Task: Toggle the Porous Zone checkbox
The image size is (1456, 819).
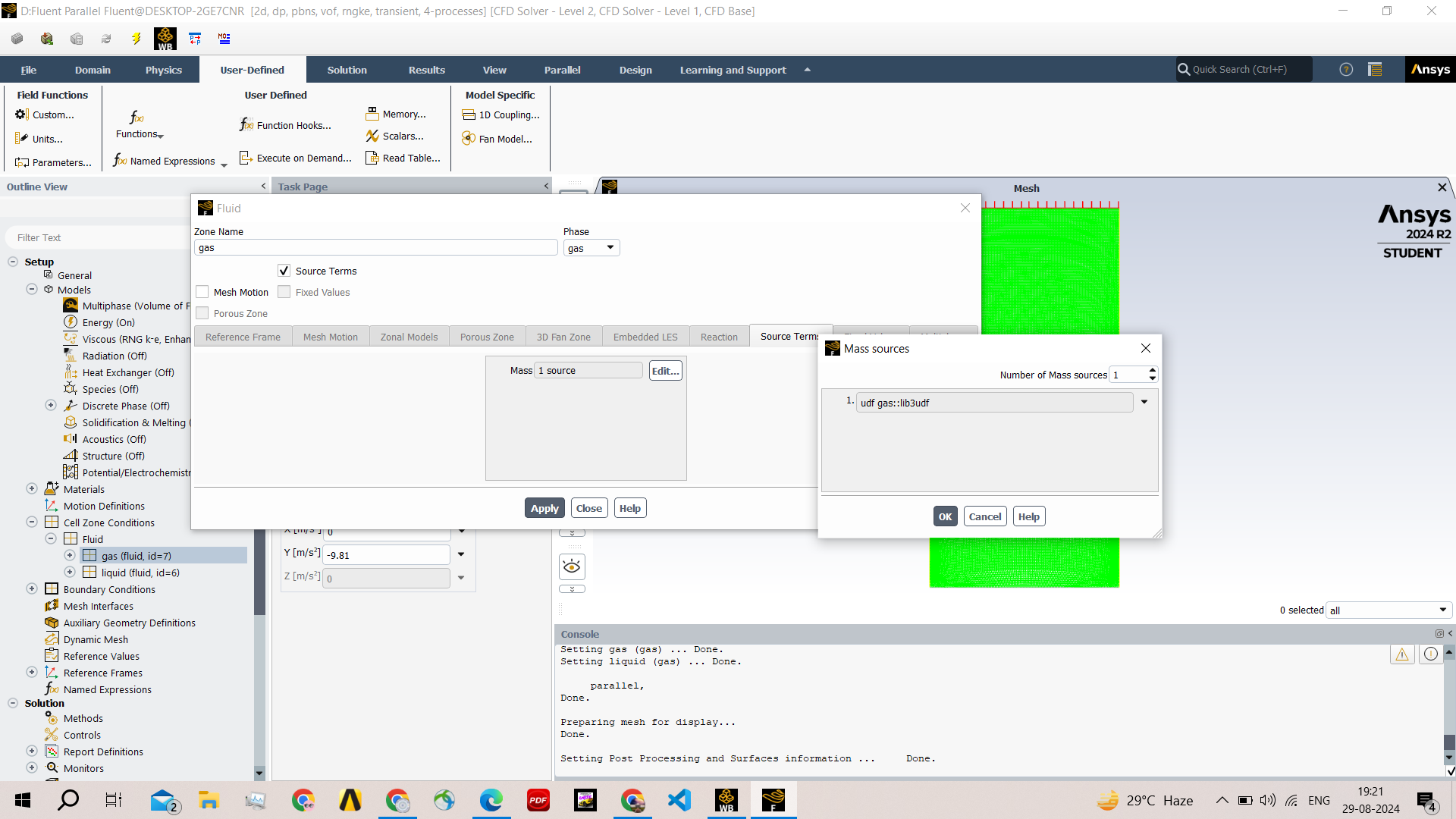Action: (202, 313)
